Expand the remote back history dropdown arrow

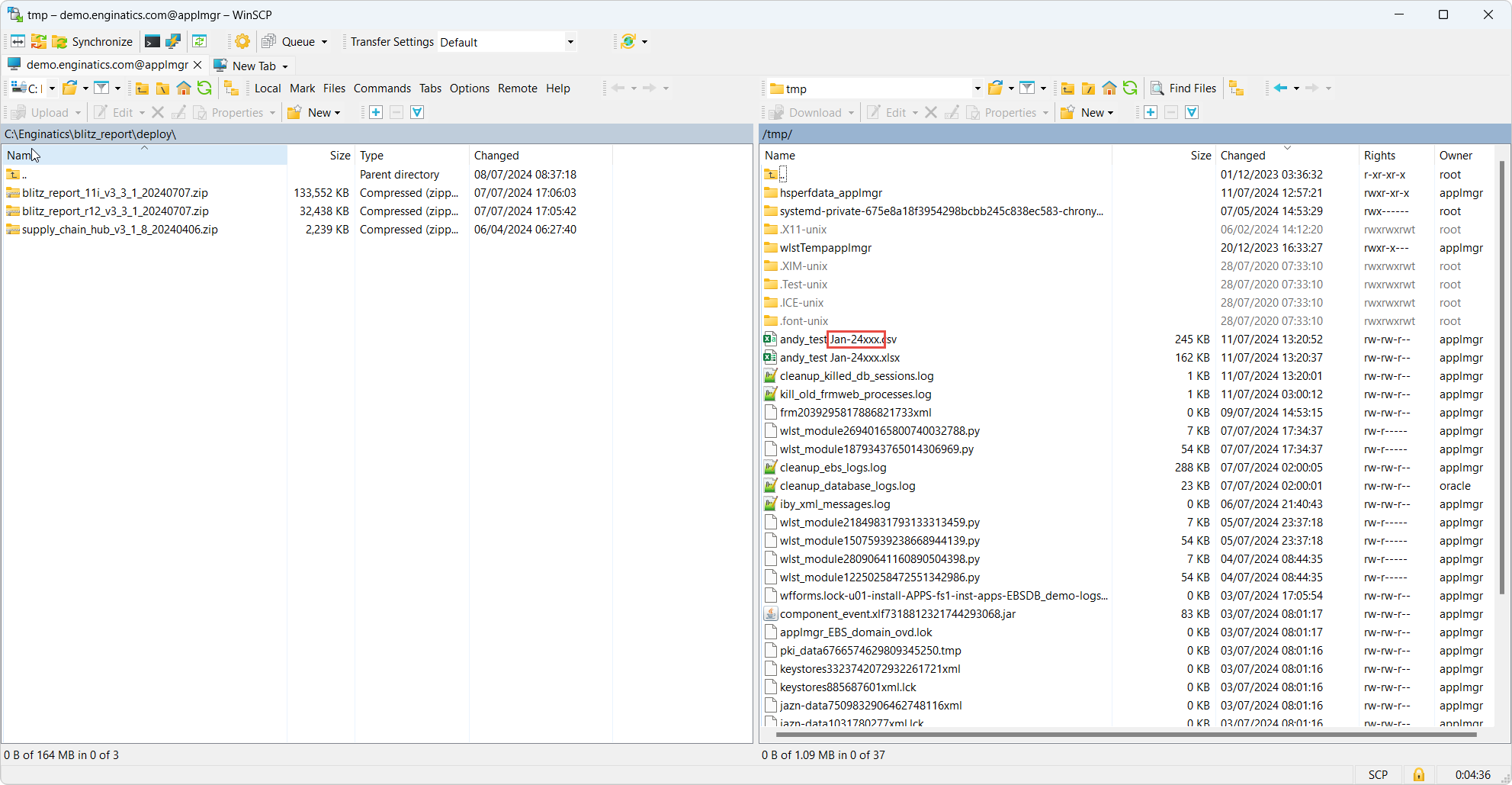click(1296, 88)
